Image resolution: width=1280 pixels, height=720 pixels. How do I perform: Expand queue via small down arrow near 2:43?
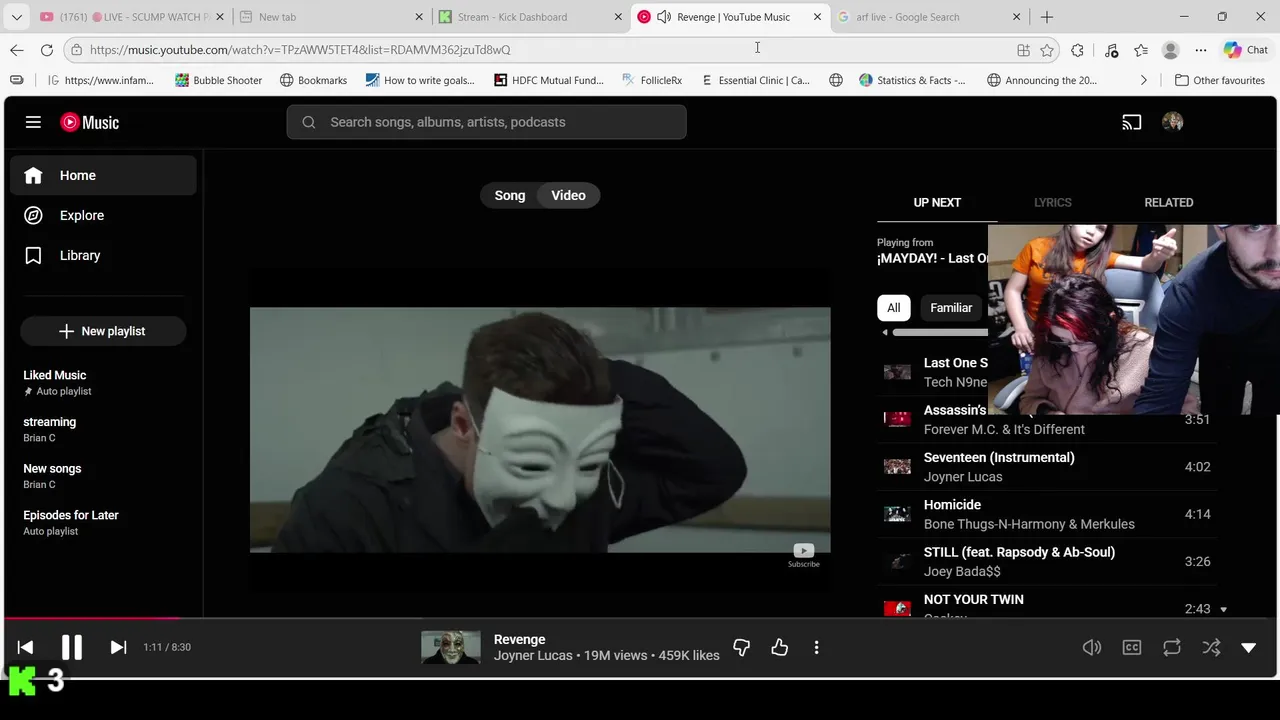pos(1223,609)
